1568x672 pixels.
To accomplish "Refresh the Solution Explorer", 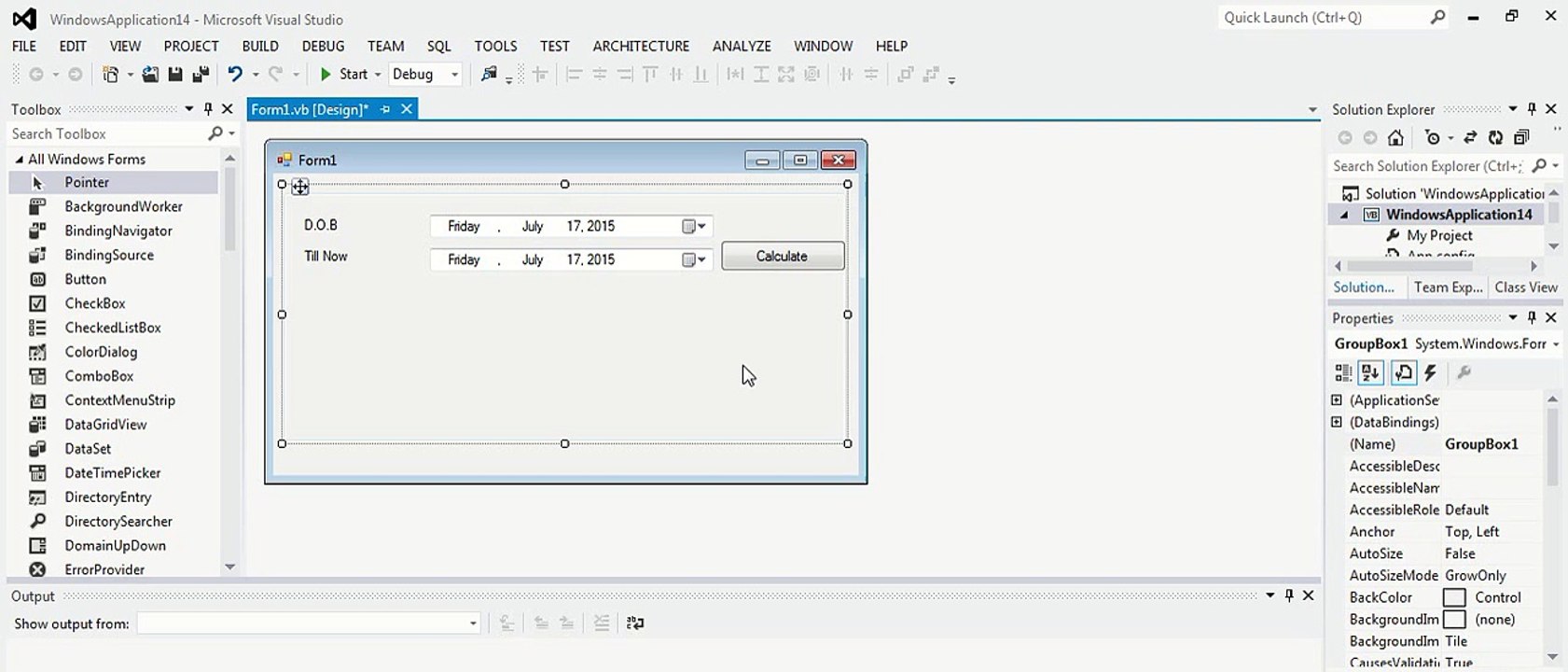I will point(1496,138).
